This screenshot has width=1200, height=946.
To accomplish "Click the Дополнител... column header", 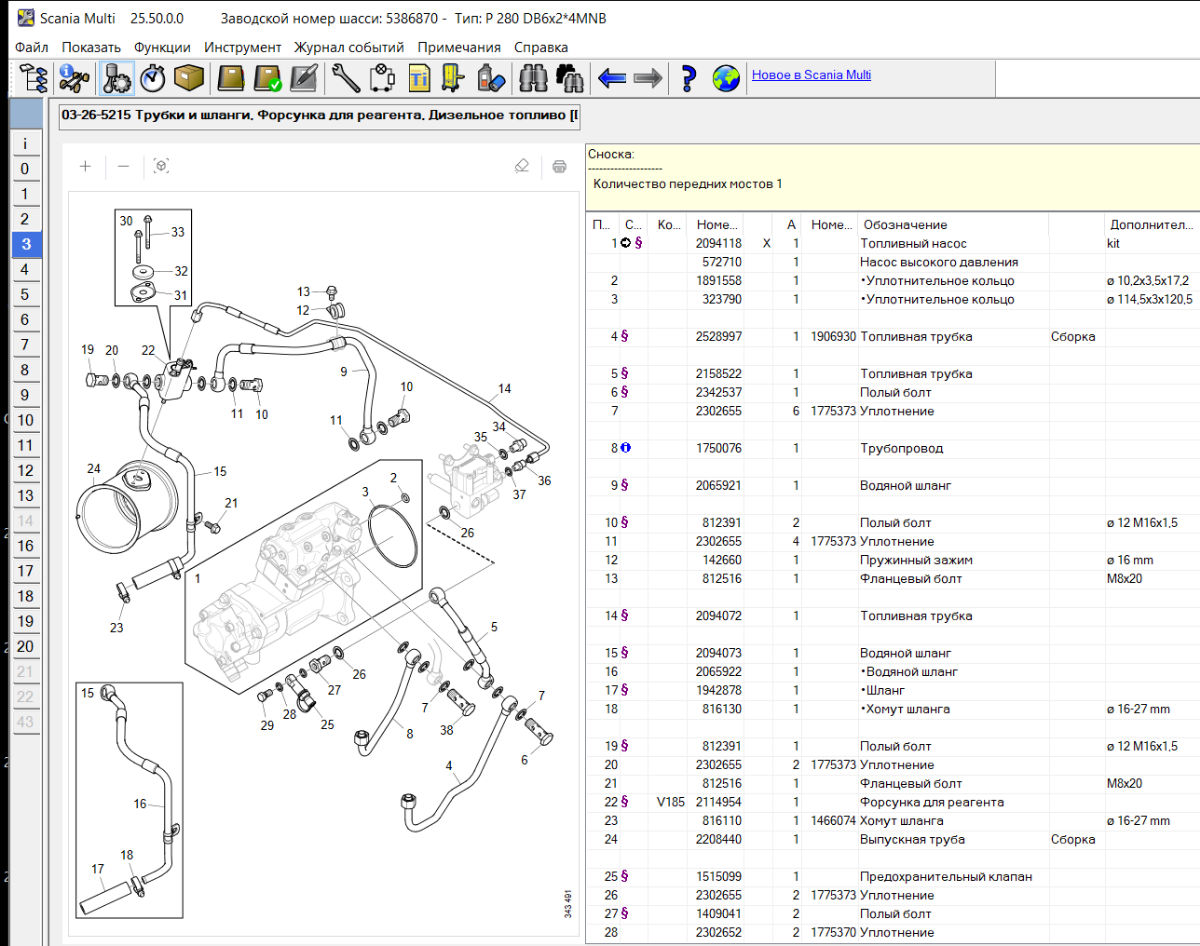I will (1152, 224).
